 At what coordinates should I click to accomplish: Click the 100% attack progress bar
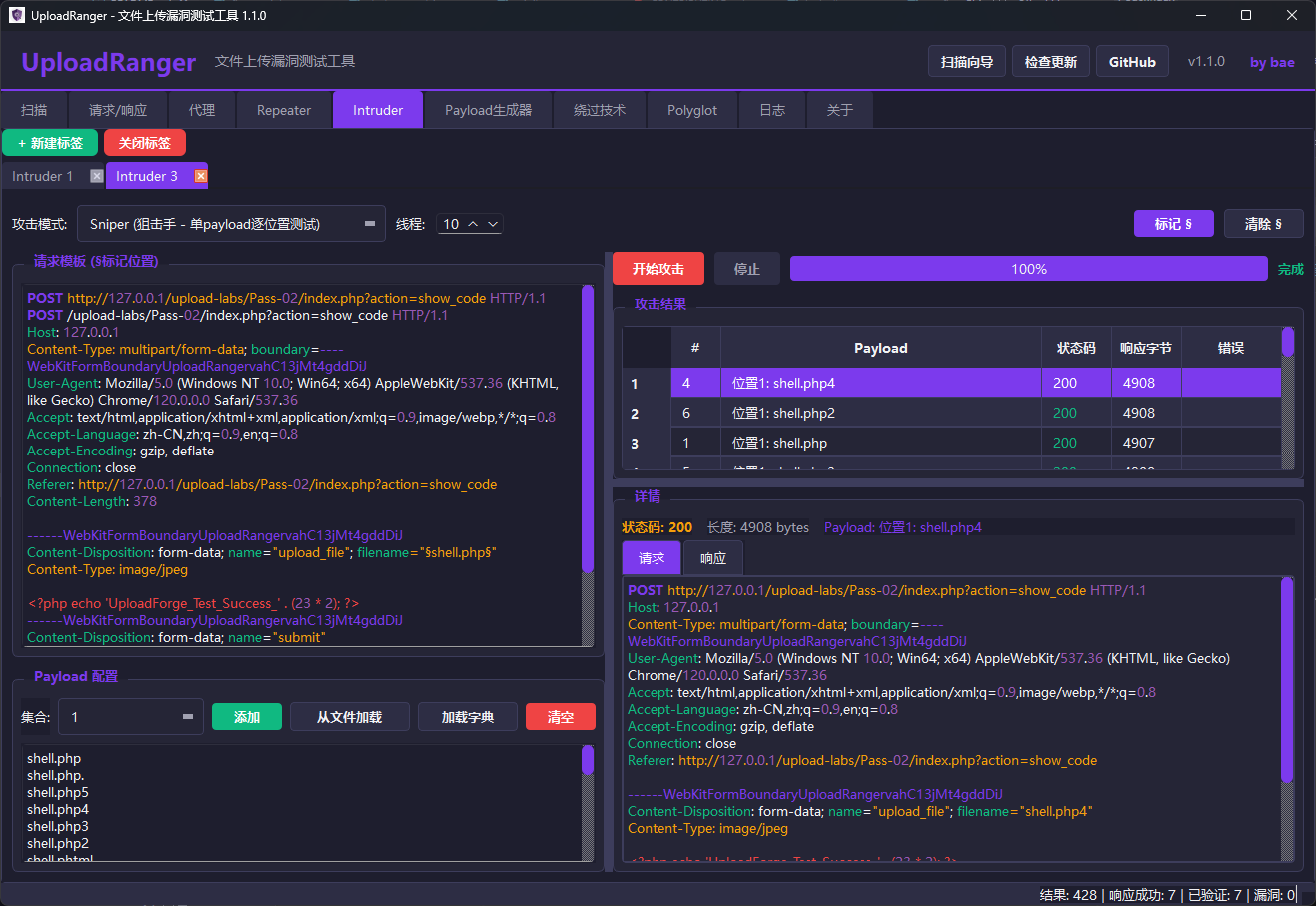coord(1029,269)
